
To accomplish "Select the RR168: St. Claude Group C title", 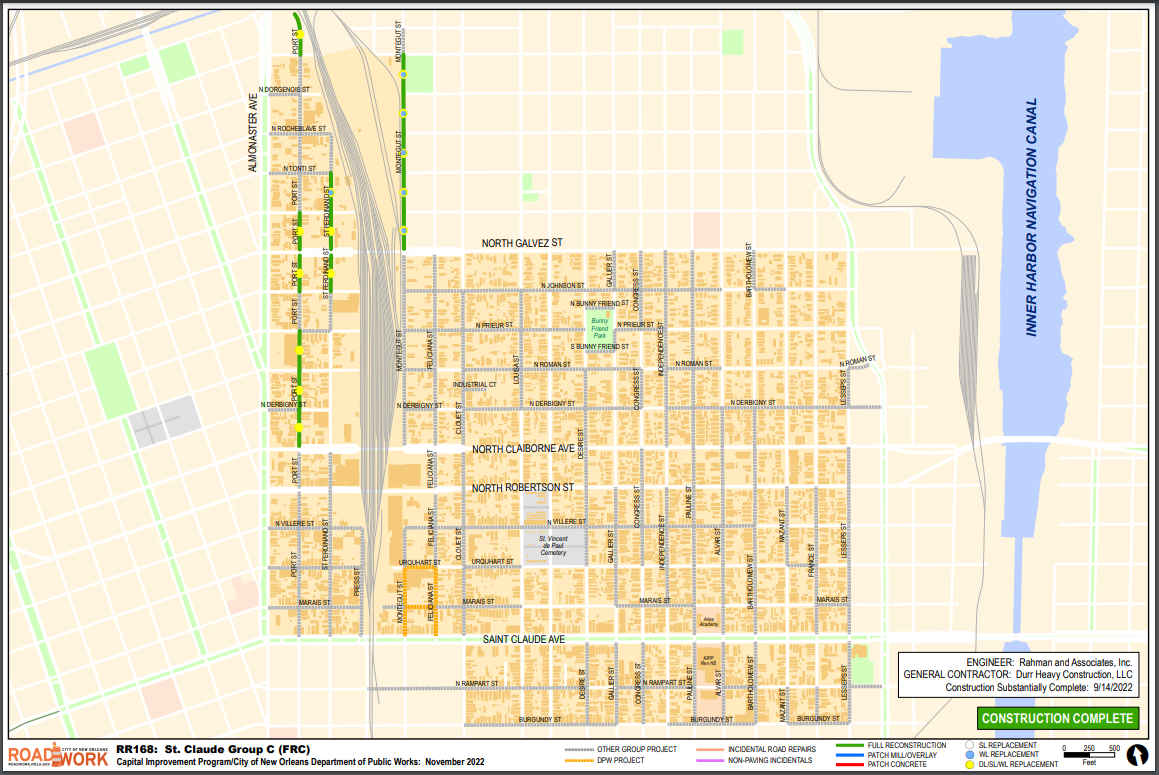I will pyautogui.click(x=213, y=749).
